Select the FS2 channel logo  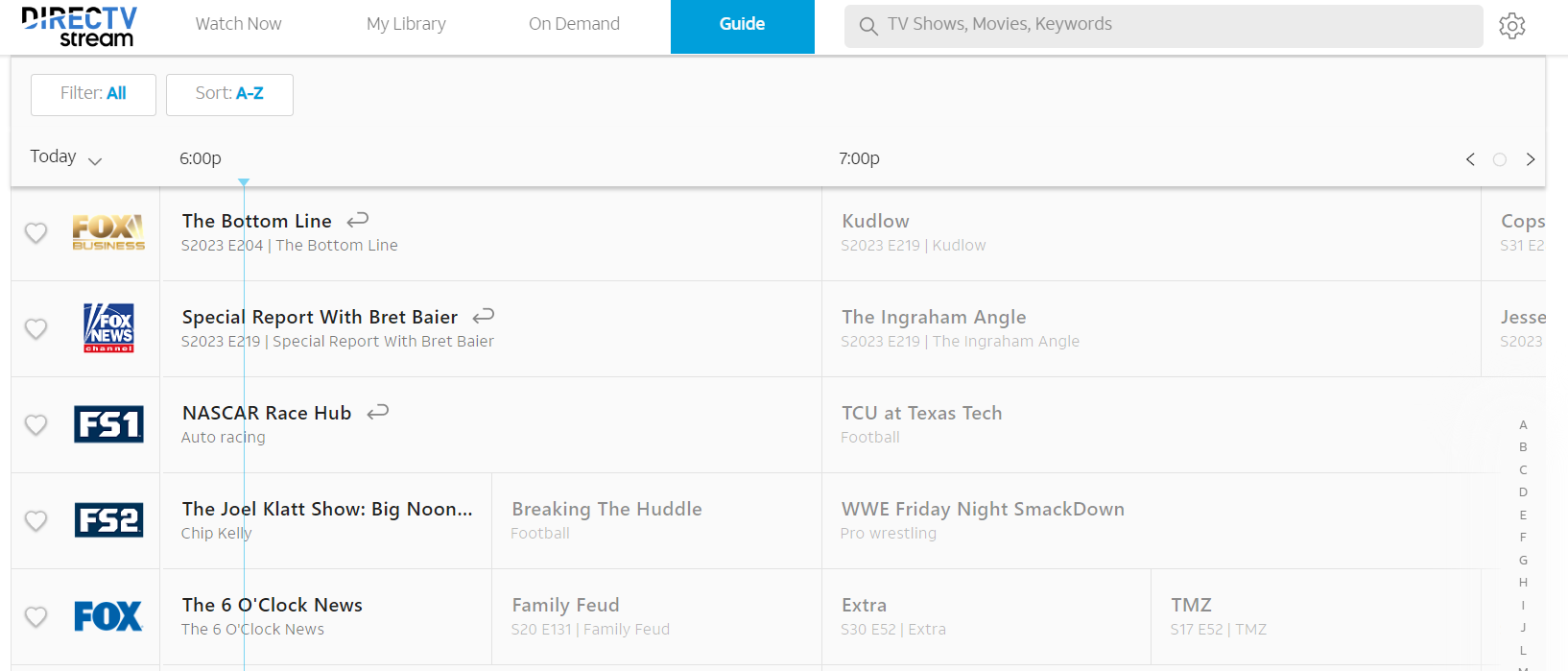pos(108,520)
